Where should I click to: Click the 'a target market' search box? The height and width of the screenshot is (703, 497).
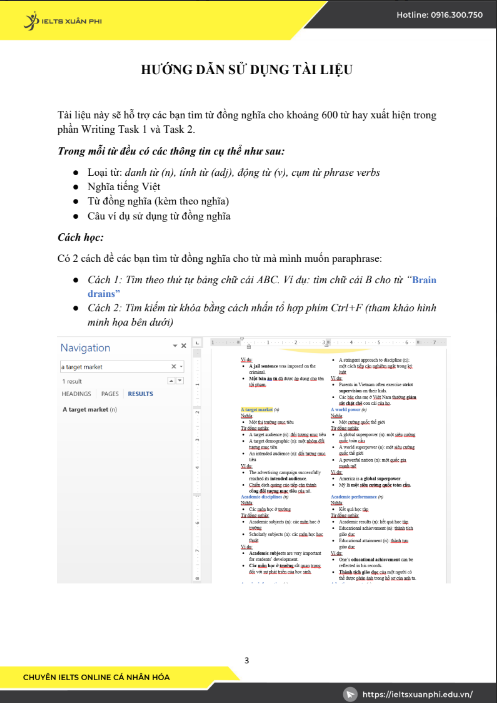[122, 367]
